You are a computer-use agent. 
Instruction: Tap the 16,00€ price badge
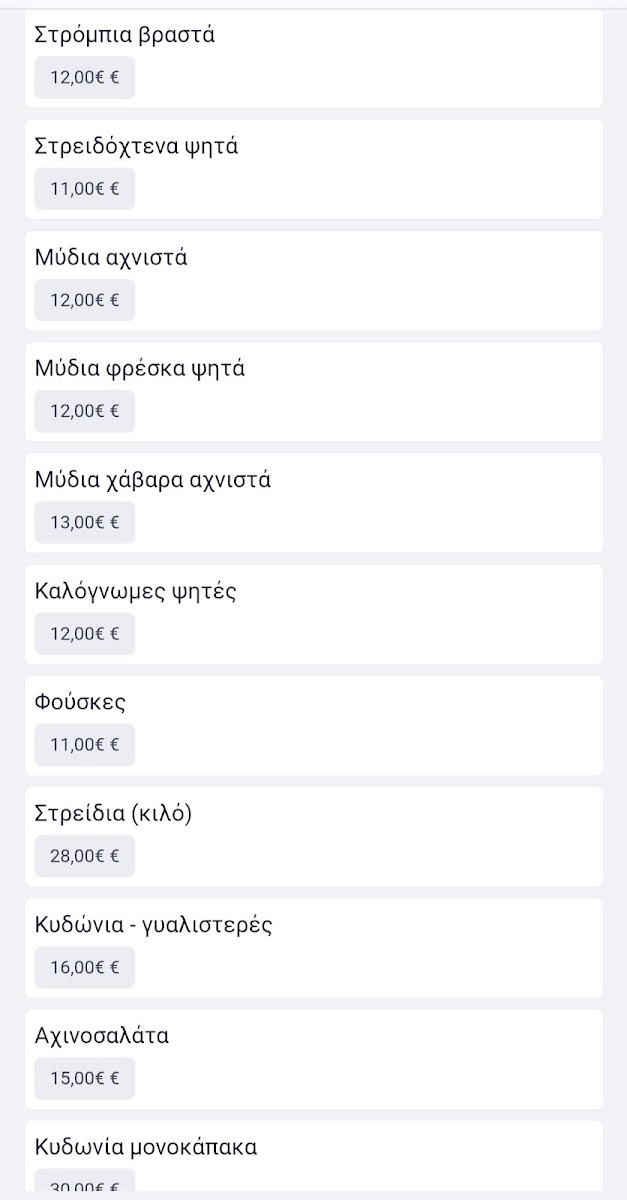click(x=85, y=967)
